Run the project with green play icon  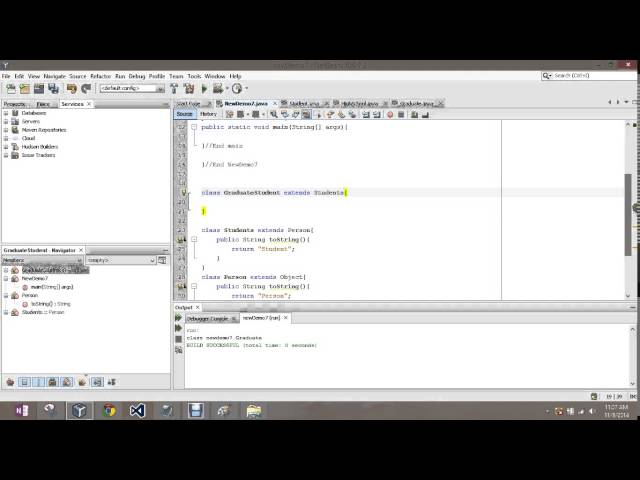(x=204, y=89)
